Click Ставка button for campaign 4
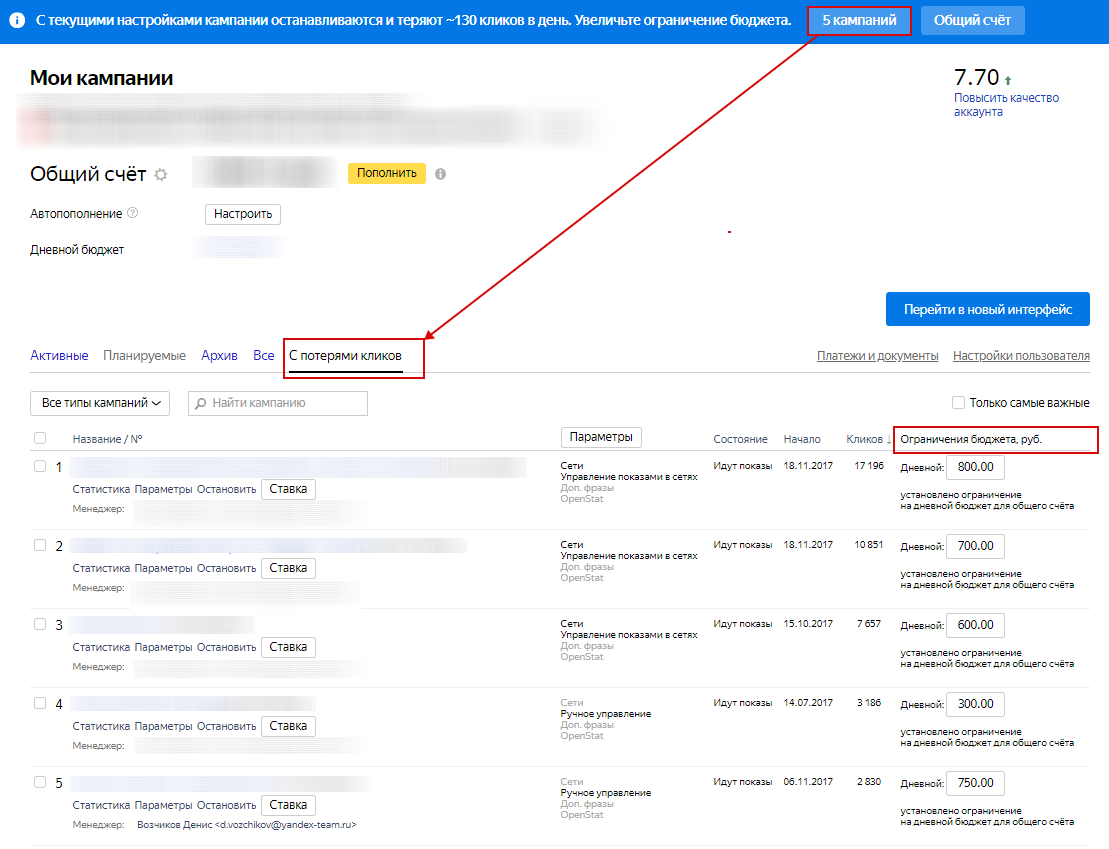This screenshot has height=849, width=1109. tap(288, 726)
